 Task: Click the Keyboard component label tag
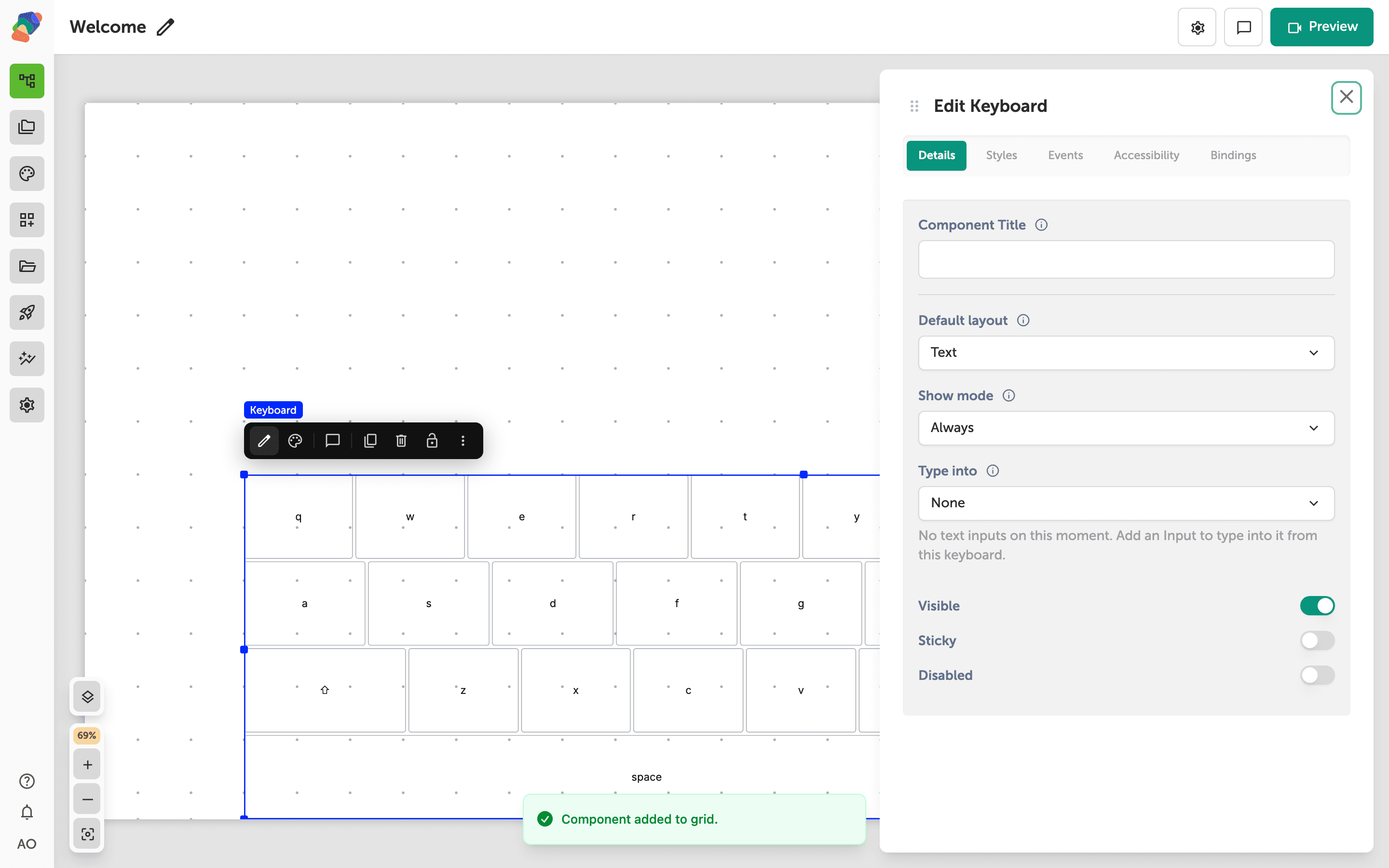[x=273, y=410]
